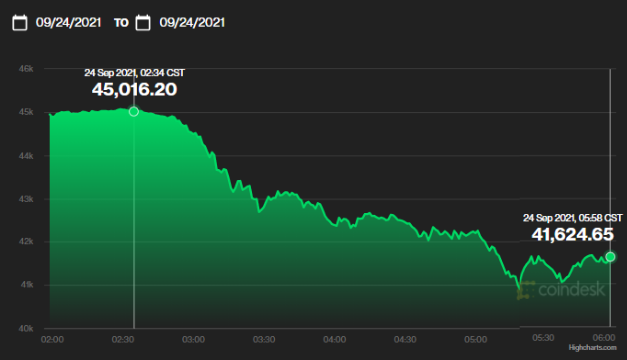Click the coindesk watermark logo
Screen dimensions: 627x360
pos(561,289)
